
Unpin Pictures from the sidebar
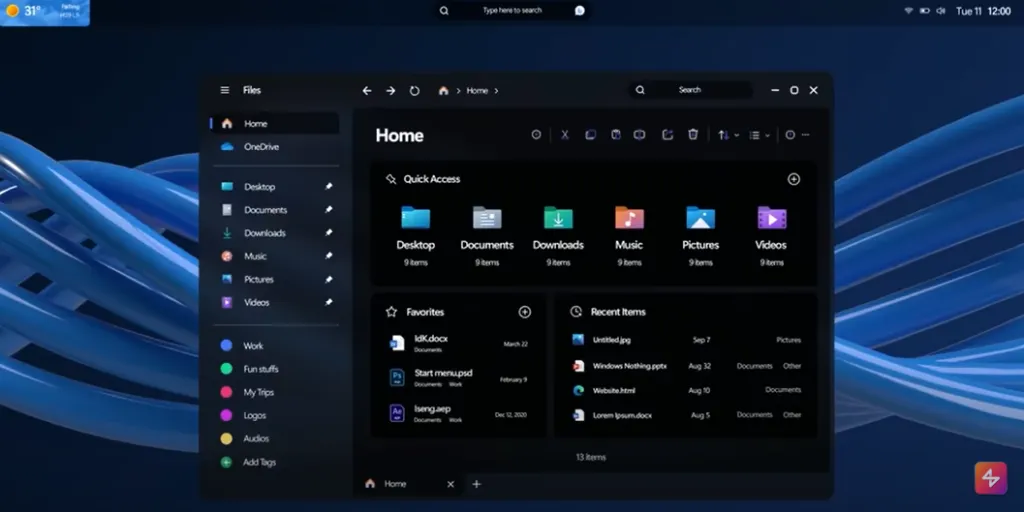[328, 280]
